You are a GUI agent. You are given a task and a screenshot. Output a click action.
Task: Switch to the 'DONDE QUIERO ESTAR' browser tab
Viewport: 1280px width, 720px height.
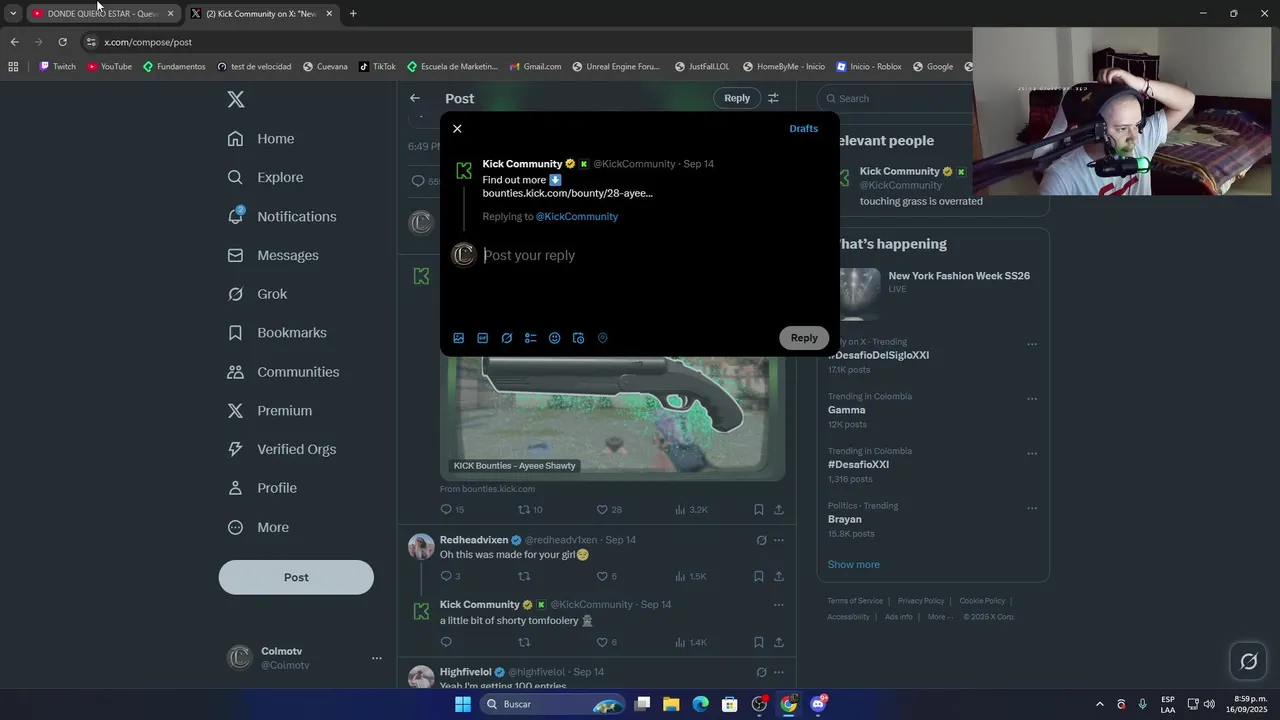103,14
